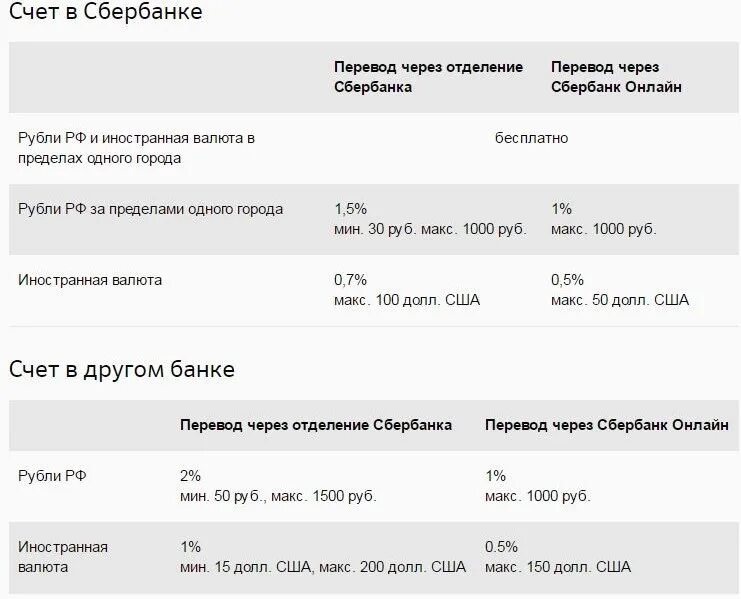Click 'макс. 50 долл. США' text
Viewport: 741px width, 599px height.
coord(619,300)
